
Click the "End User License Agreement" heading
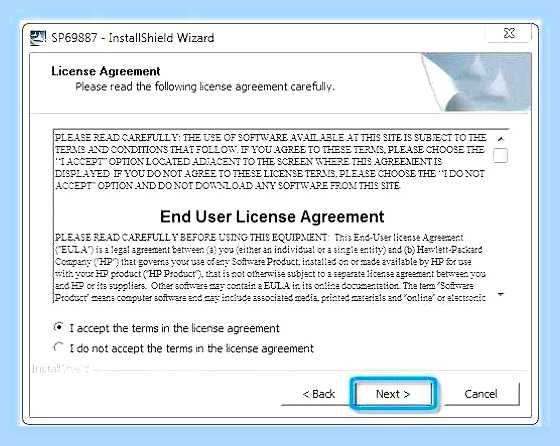coord(272,216)
